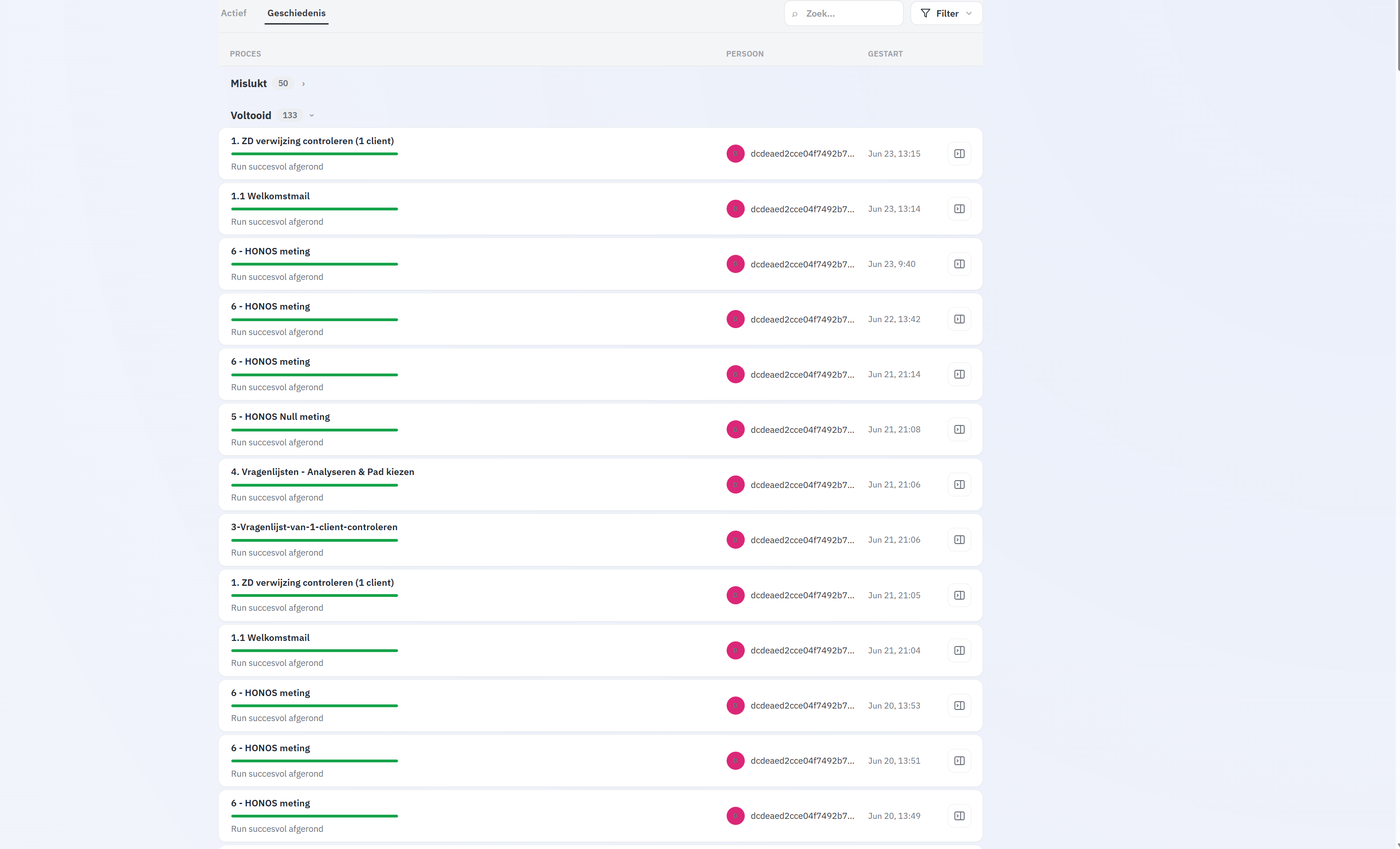This screenshot has height=849, width=1400.
Task: Open side panel for the Jun 20, 13:51 run
Action: coord(959,760)
